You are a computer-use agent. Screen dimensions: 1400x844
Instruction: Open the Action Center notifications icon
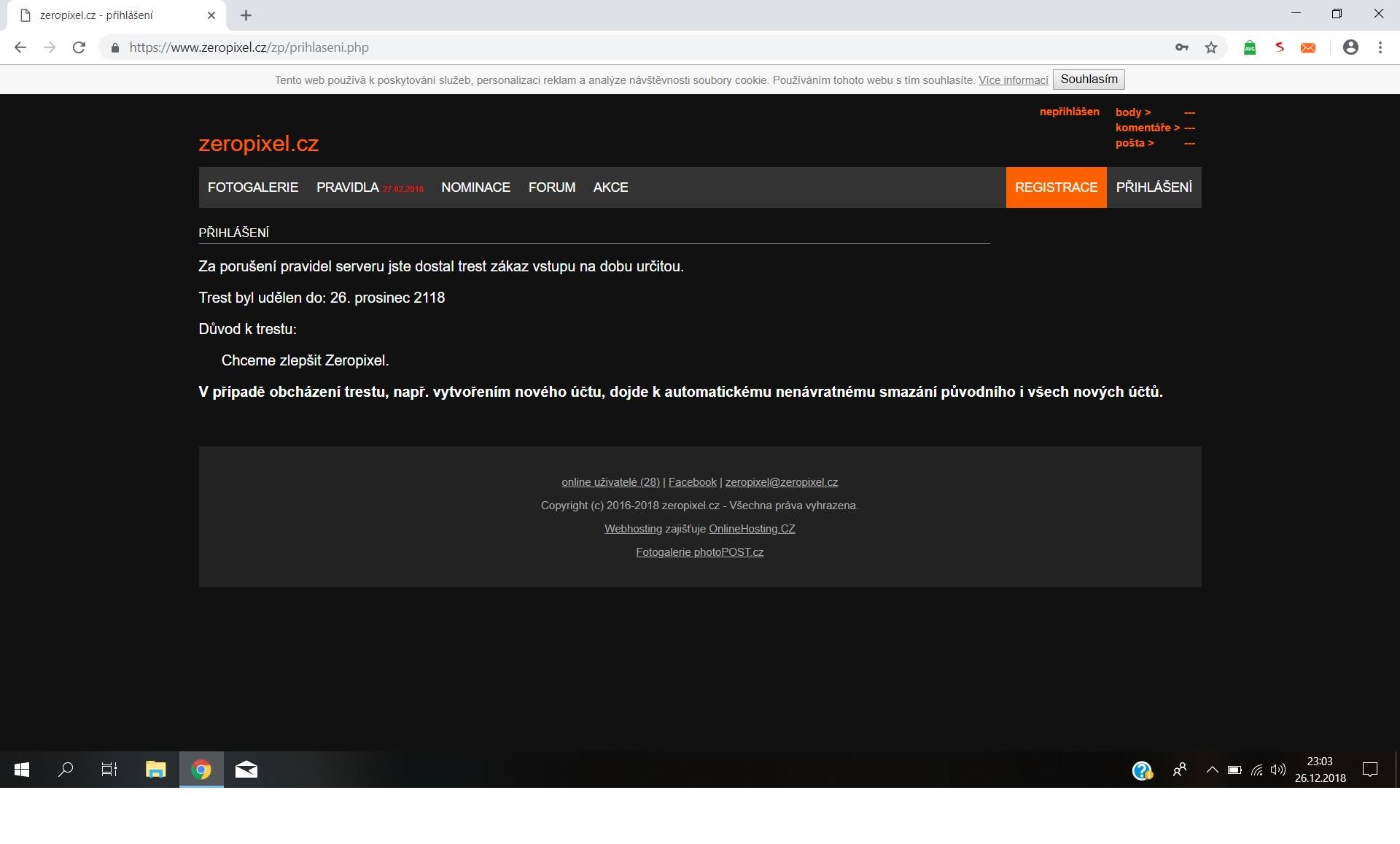(x=1370, y=770)
